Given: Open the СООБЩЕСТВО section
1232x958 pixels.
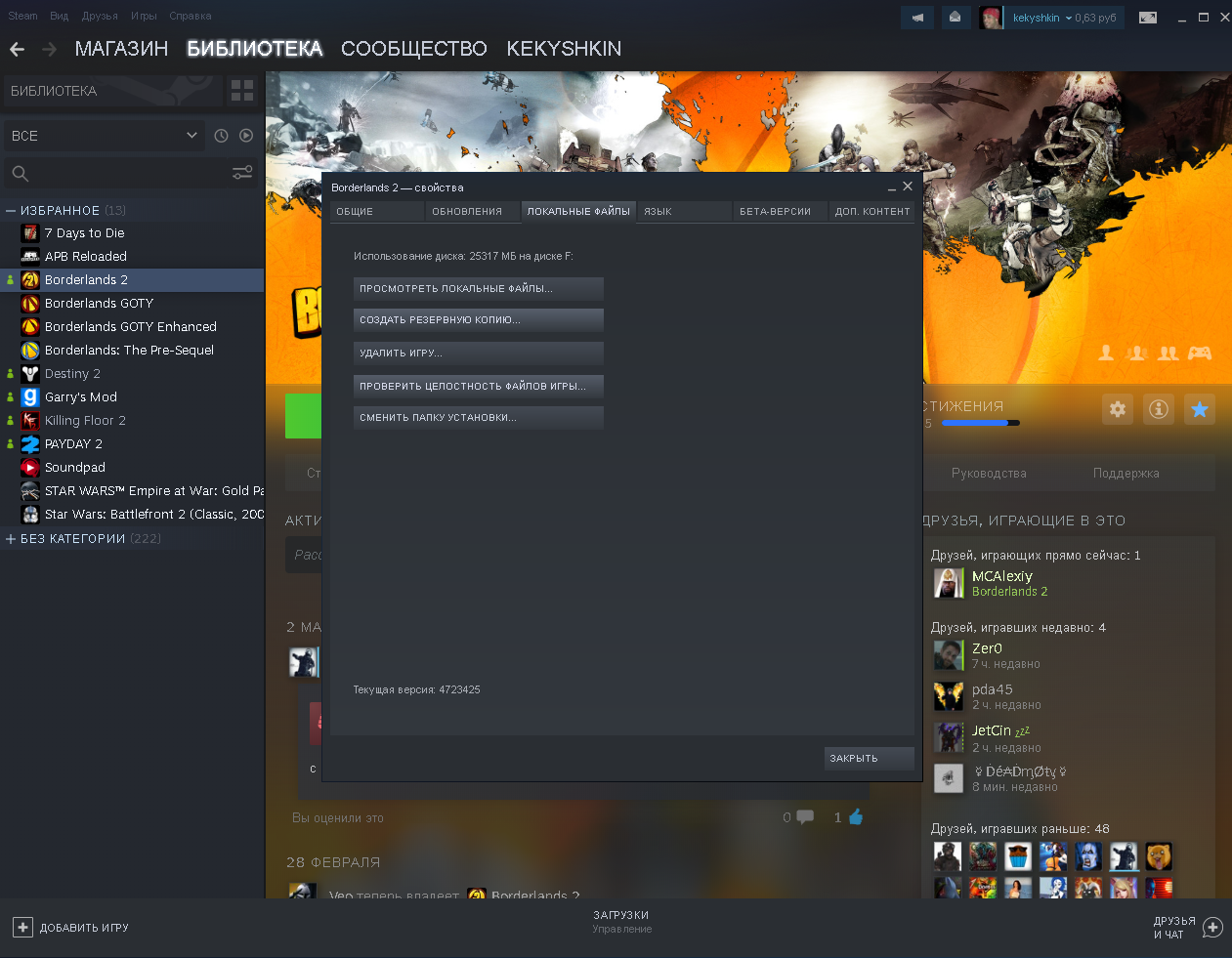Looking at the screenshot, I should coord(414,49).
